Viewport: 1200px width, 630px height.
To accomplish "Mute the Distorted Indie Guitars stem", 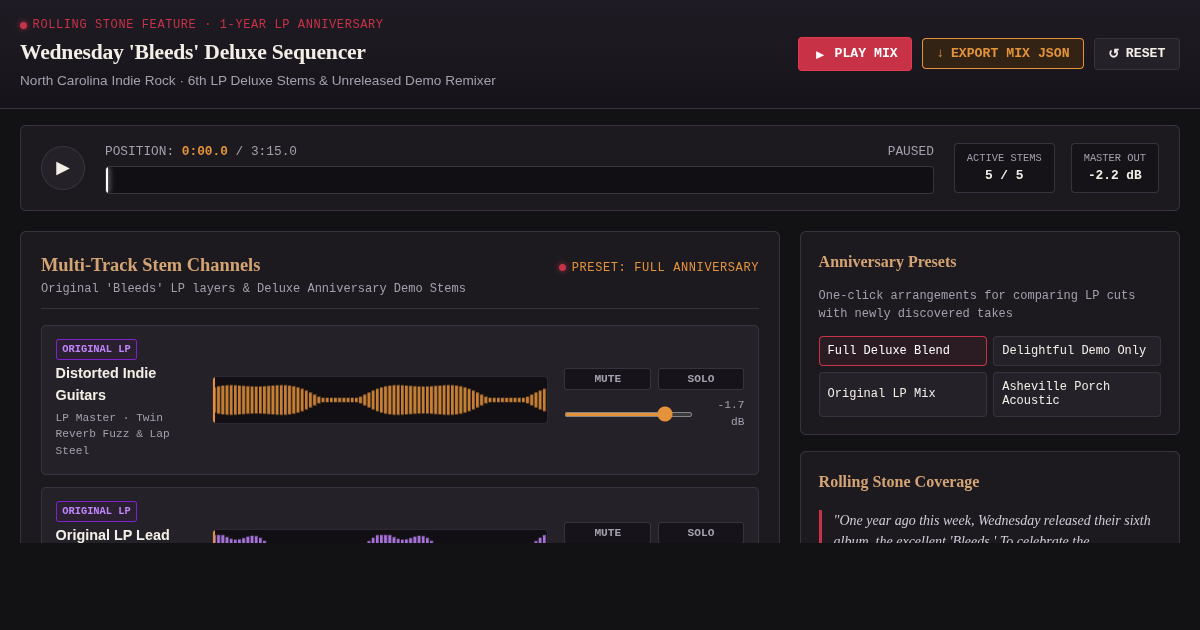I will (x=607, y=379).
